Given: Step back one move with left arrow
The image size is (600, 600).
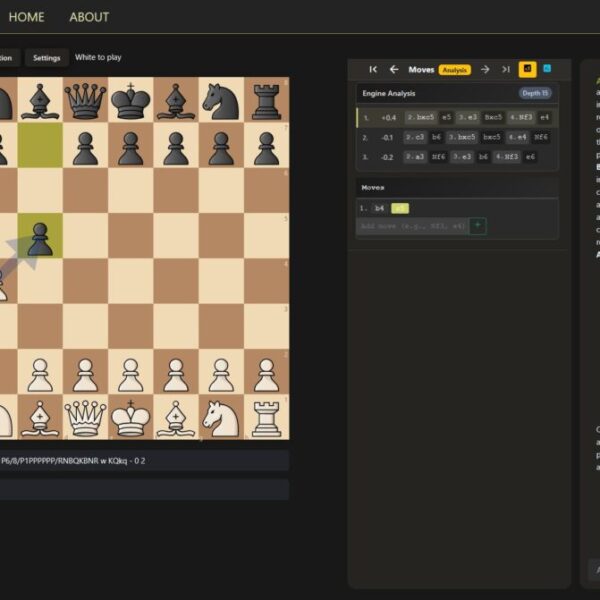Looking at the screenshot, I should pyautogui.click(x=394, y=70).
